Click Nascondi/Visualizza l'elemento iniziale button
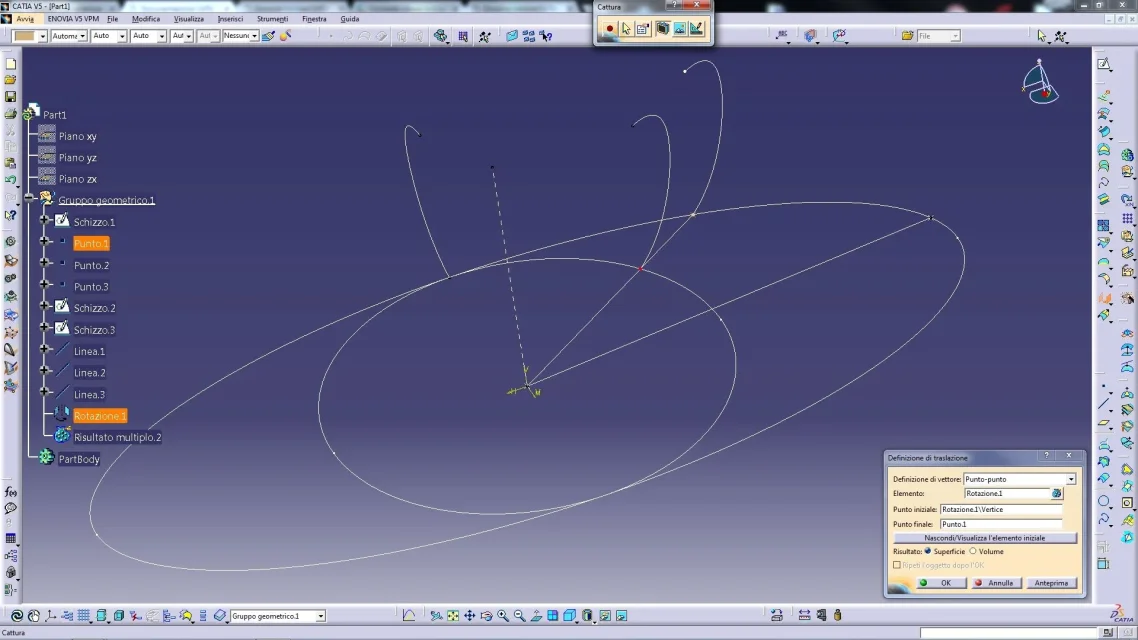The width and height of the screenshot is (1138, 640). [x=984, y=538]
